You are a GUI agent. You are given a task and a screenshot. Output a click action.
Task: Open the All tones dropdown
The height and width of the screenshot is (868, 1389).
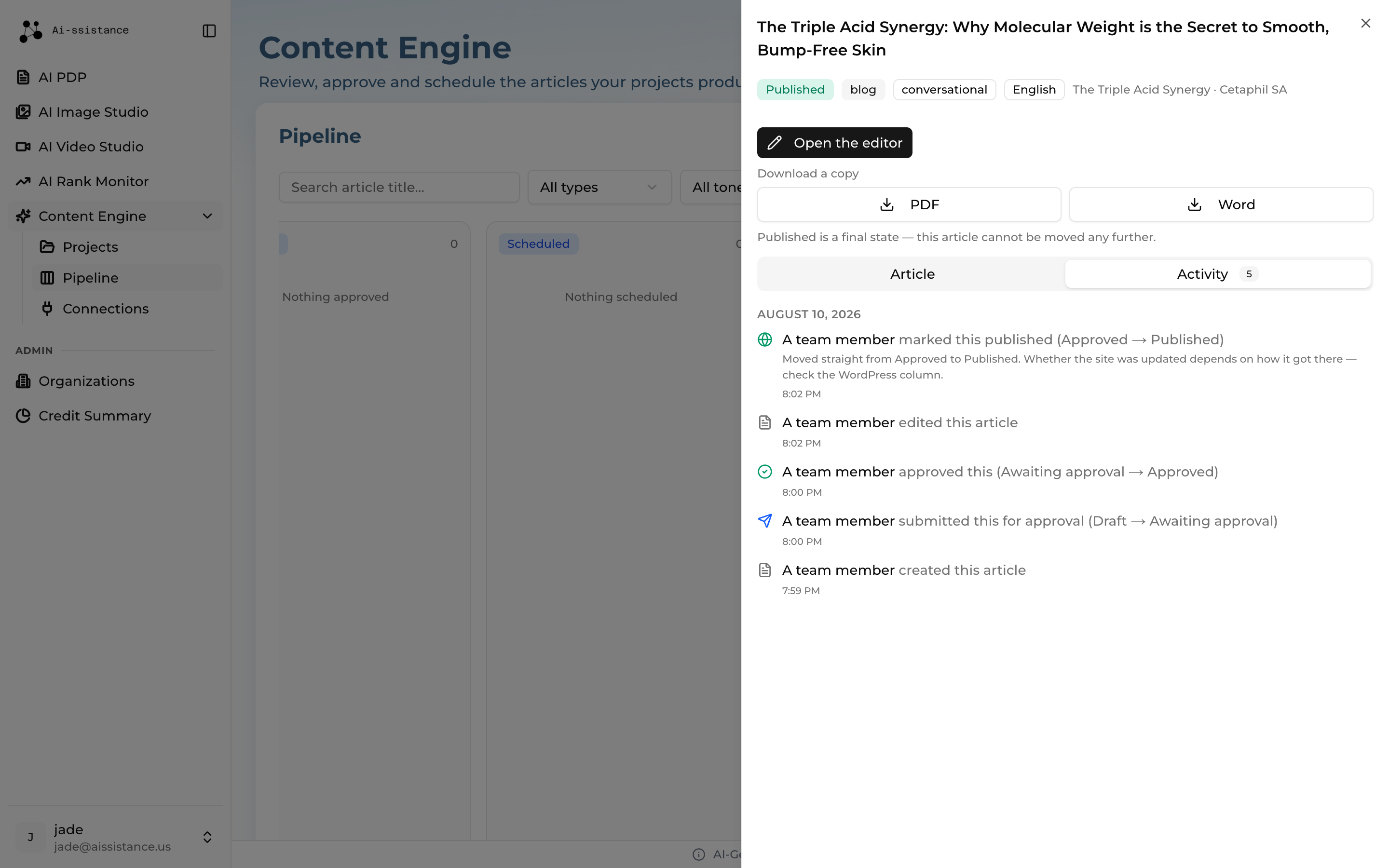point(710,187)
